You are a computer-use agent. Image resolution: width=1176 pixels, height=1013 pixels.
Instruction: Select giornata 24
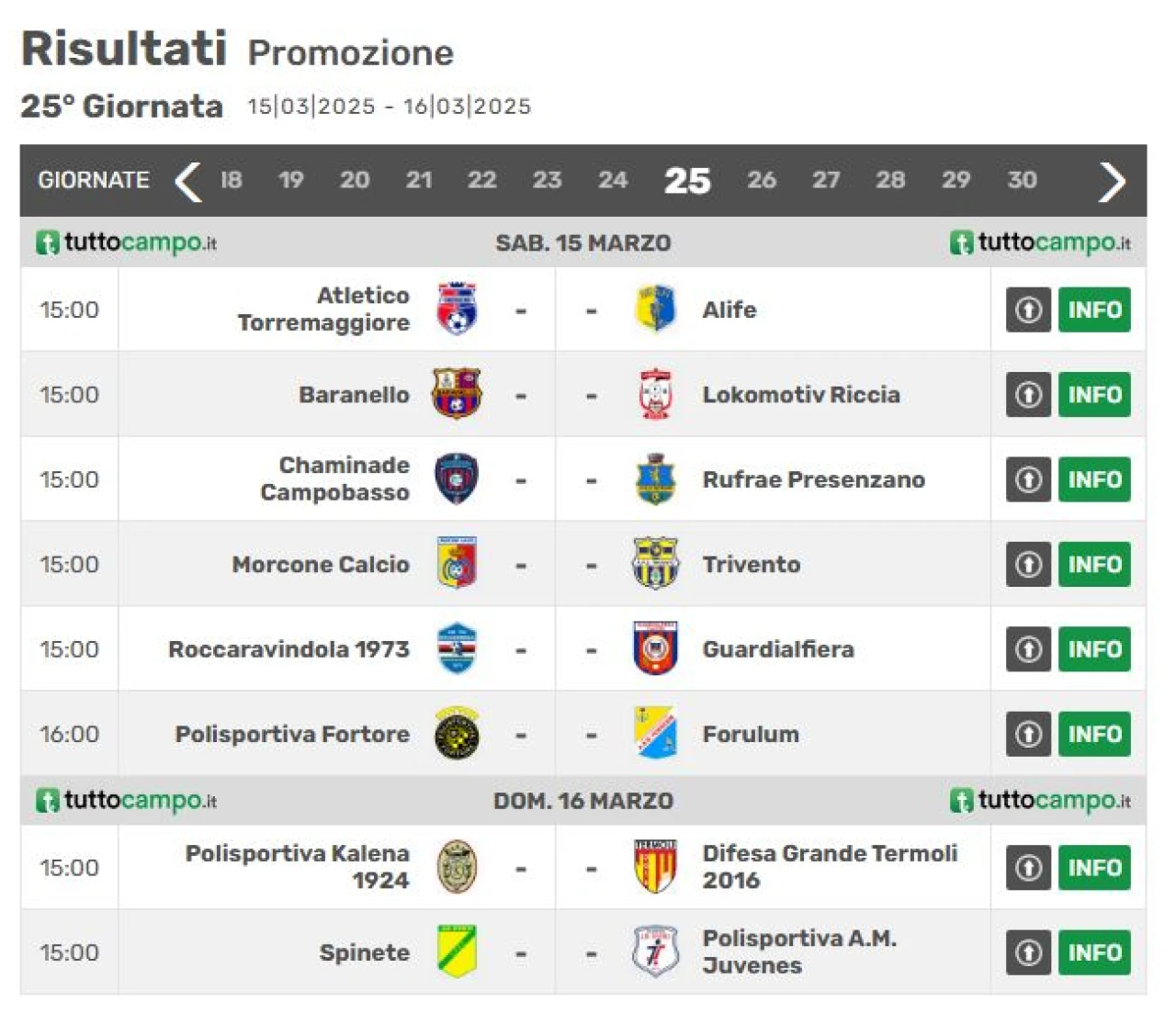[x=613, y=180]
